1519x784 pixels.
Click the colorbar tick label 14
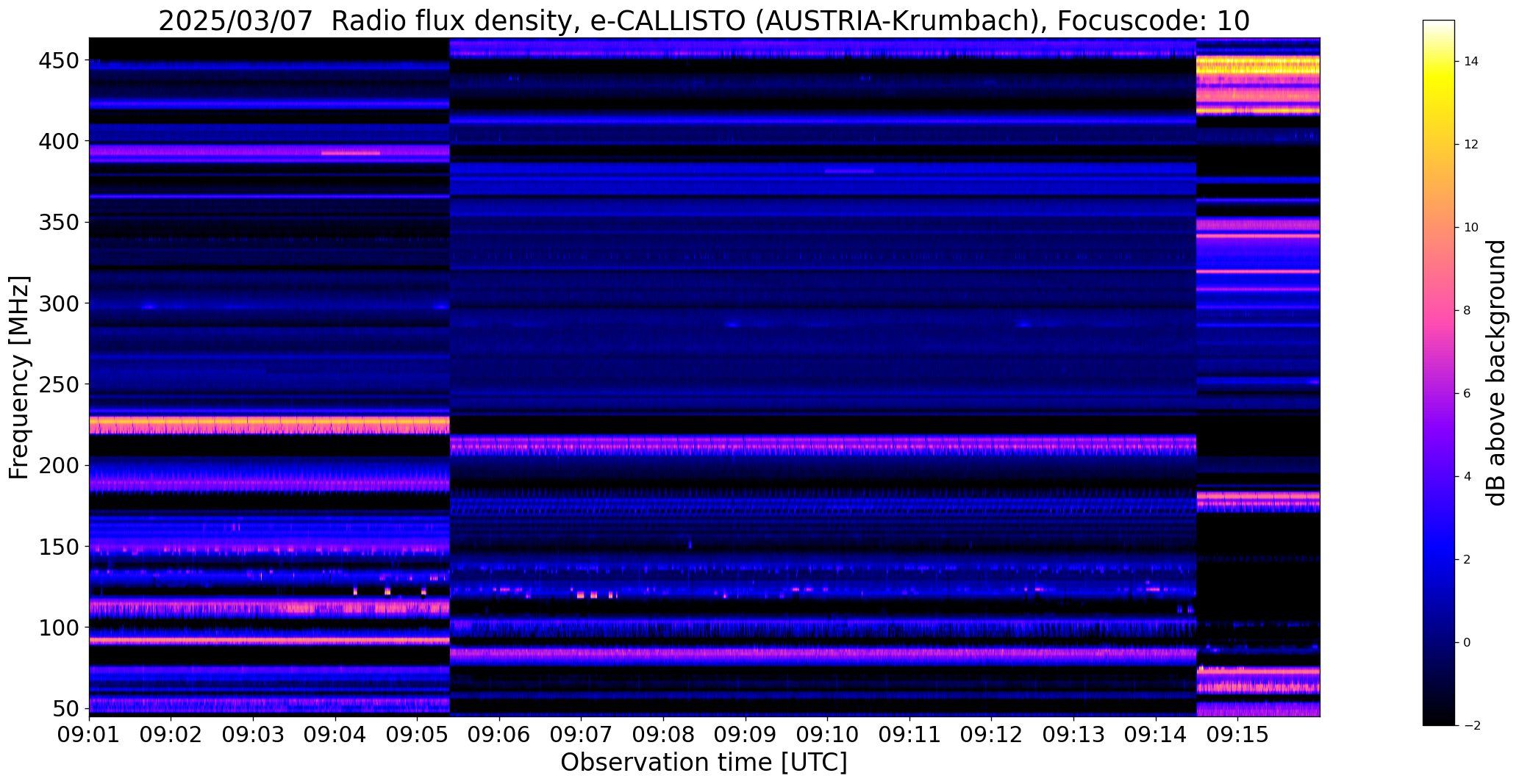(1471, 61)
